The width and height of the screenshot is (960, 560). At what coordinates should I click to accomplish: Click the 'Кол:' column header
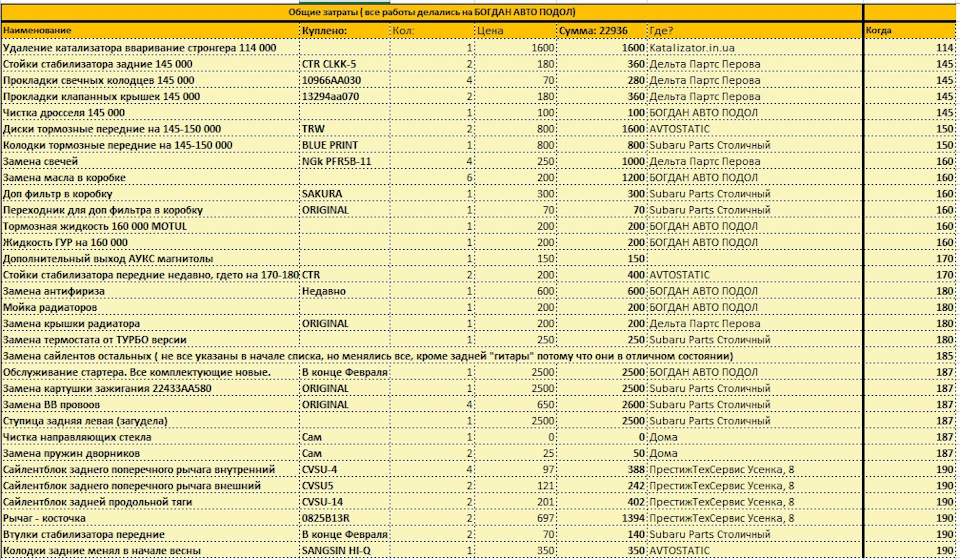[x=432, y=31]
